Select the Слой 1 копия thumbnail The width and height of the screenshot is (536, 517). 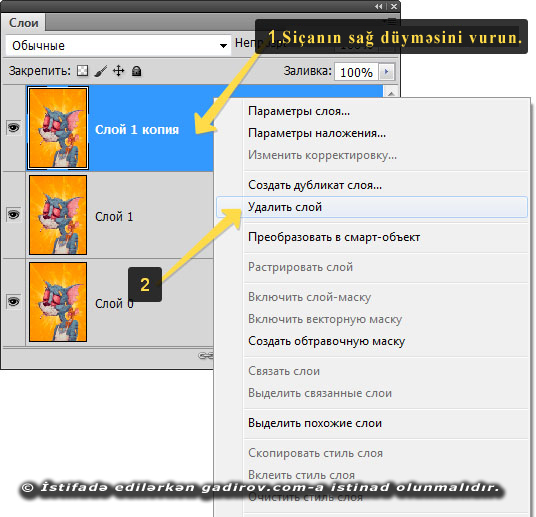(x=58, y=128)
